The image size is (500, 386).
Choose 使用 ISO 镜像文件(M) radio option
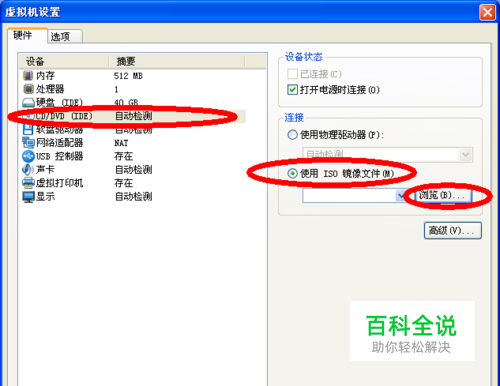click(292, 173)
